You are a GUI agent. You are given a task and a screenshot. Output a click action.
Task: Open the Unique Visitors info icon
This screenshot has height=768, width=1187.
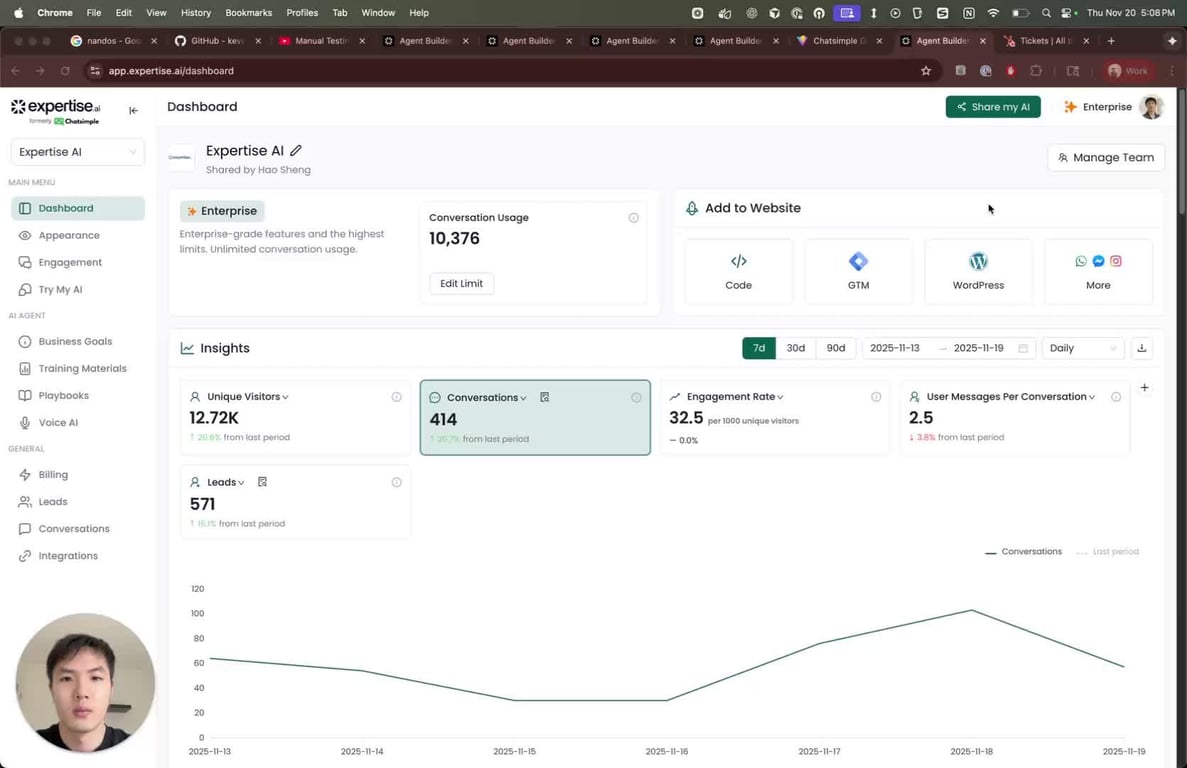point(397,396)
